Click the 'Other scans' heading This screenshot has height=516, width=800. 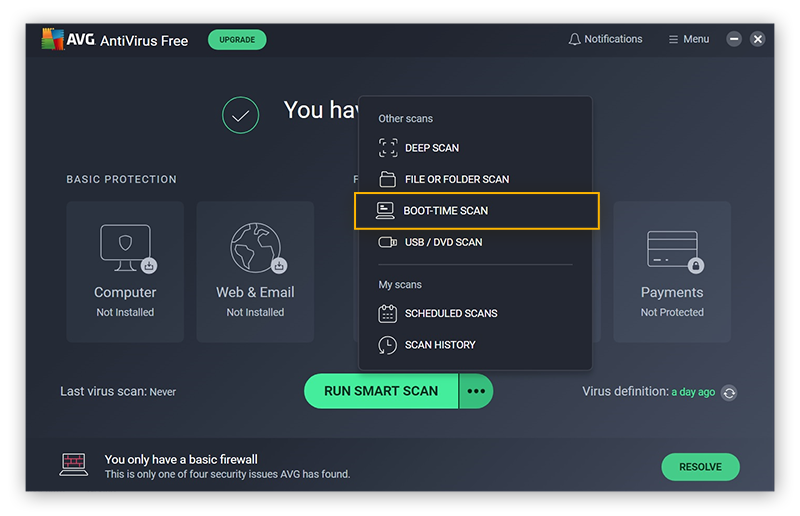tap(406, 118)
